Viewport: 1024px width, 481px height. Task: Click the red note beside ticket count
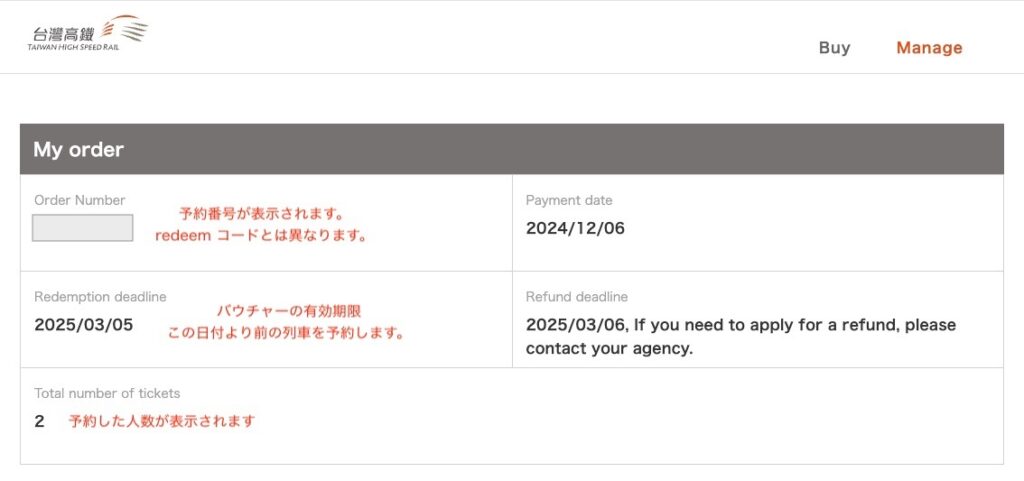161,421
